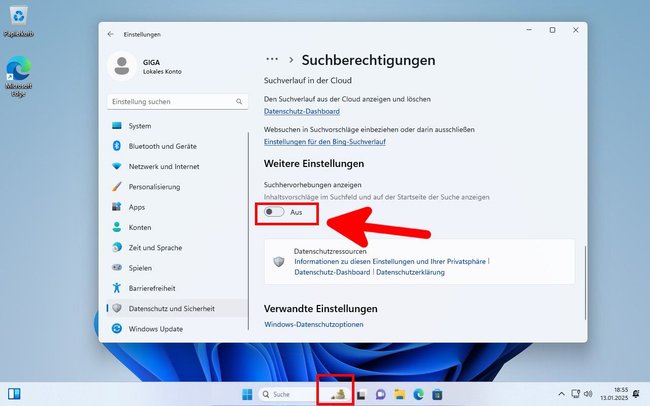Open Zeit und Sprache category
Image resolution: width=650 pixels, height=406 pixels.
click(177, 248)
